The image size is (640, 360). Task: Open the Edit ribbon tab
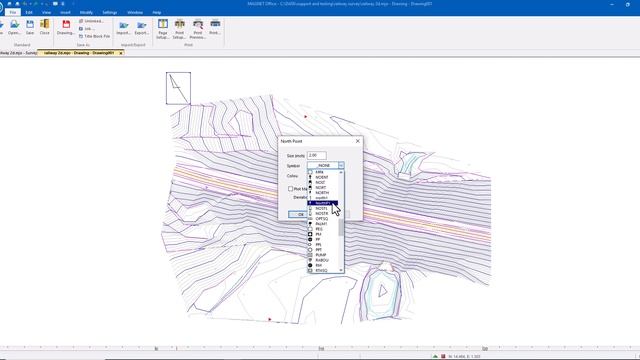click(x=29, y=12)
